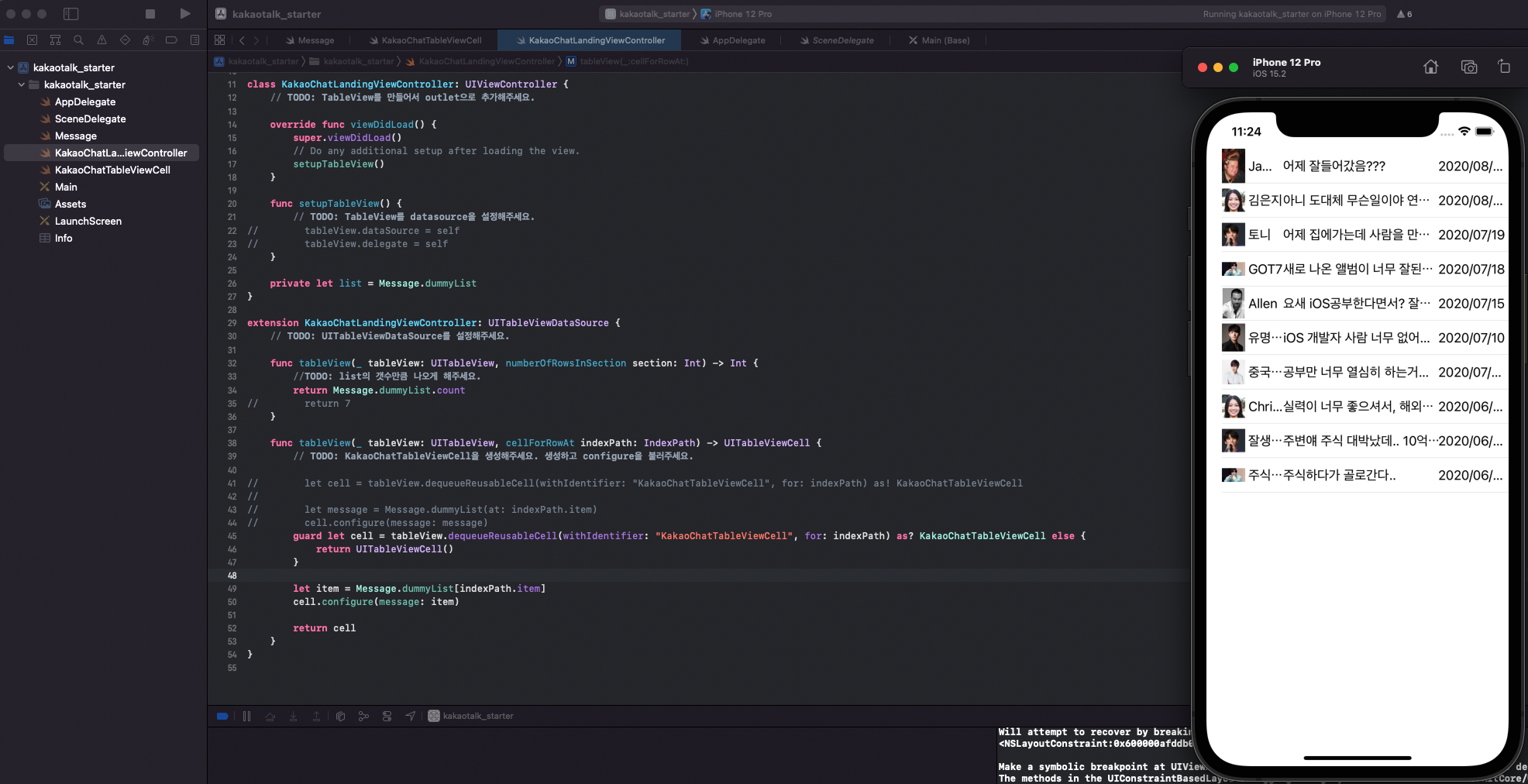Screen dimensions: 1528x784
Task: Open the Assets catalog
Action: 71,204
